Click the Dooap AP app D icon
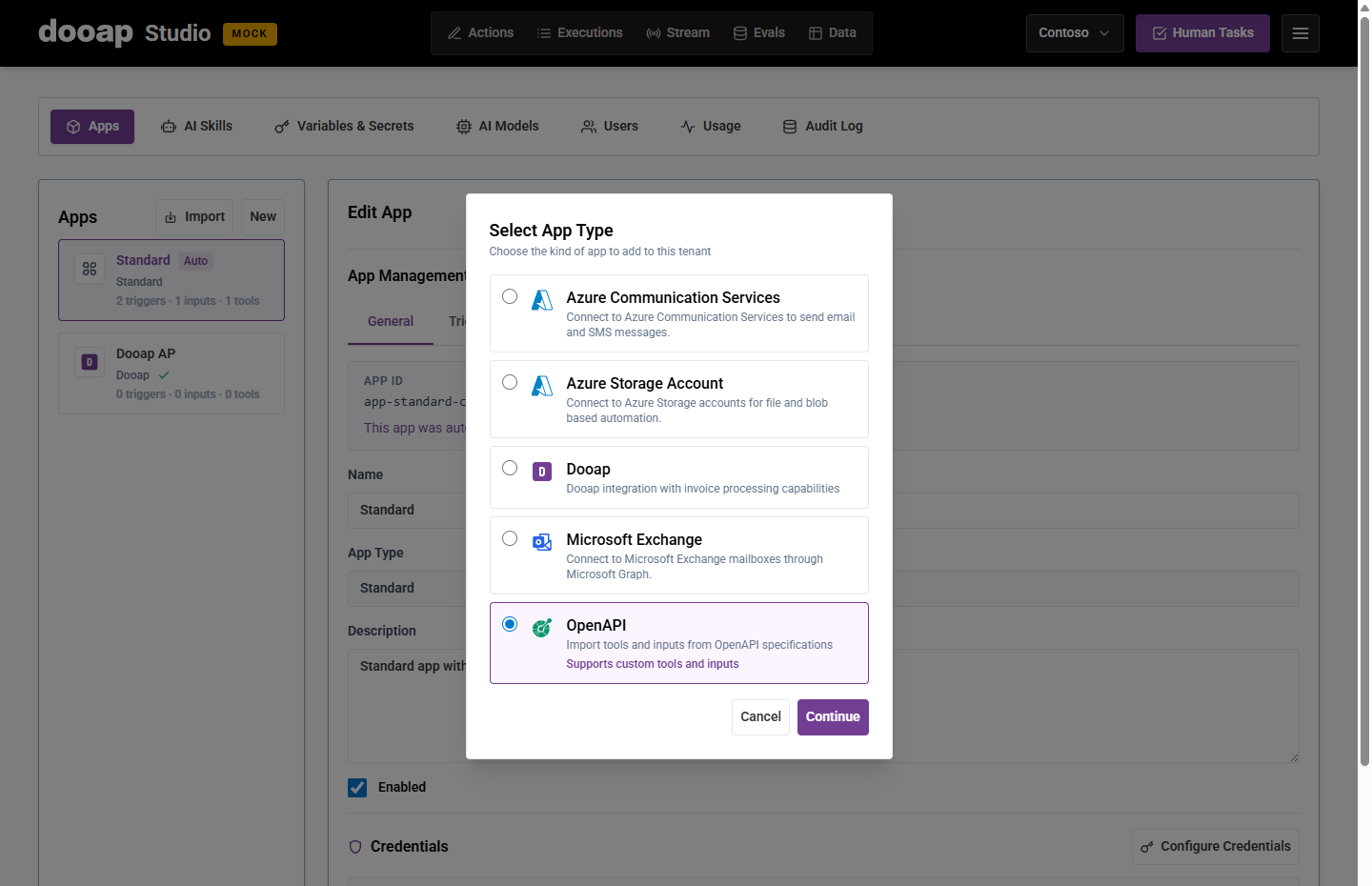The width and height of the screenshot is (1372, 886). (90, 362)
